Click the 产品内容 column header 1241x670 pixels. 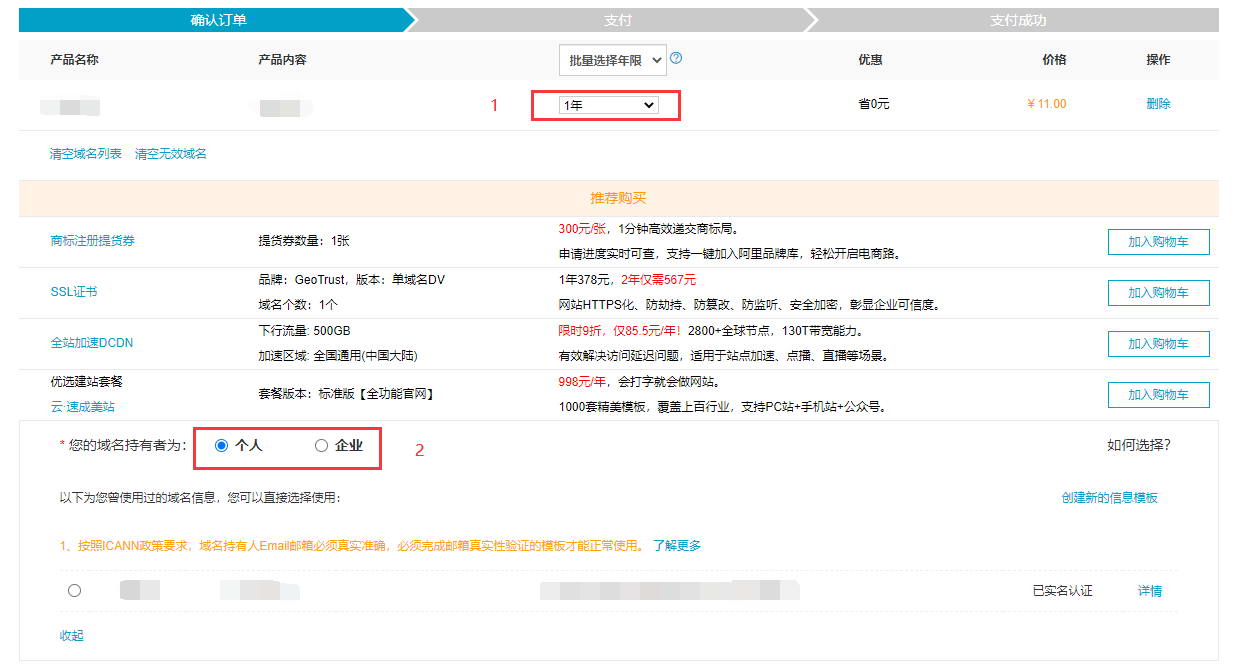coord(282,60)
